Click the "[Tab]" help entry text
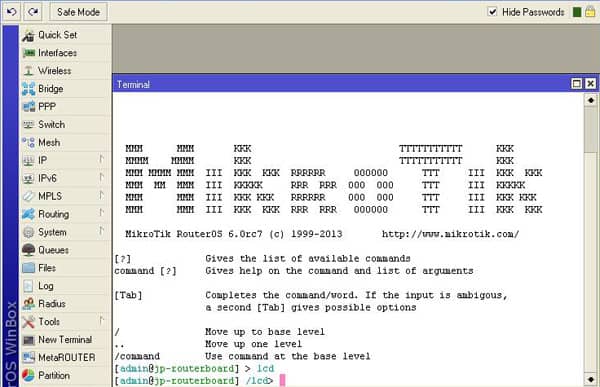Viewport: 600px width, 387px height. [128, 295]
